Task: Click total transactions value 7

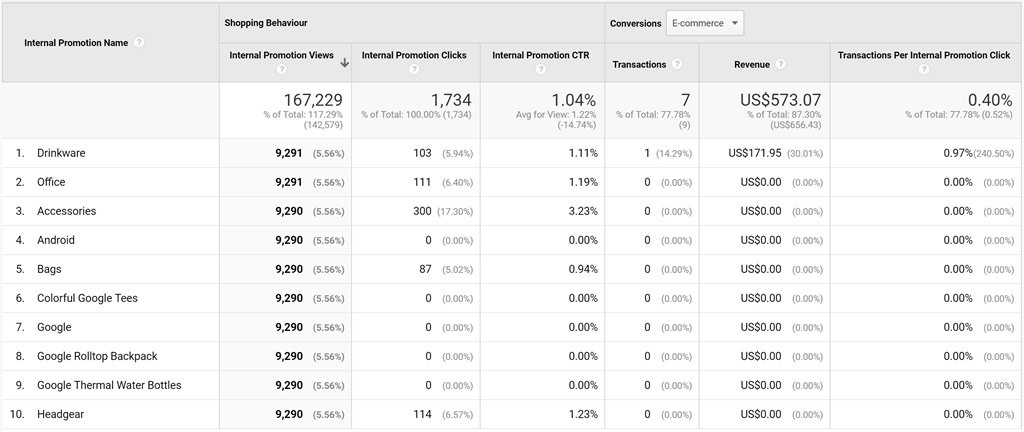Action: (x=686, y=100)
